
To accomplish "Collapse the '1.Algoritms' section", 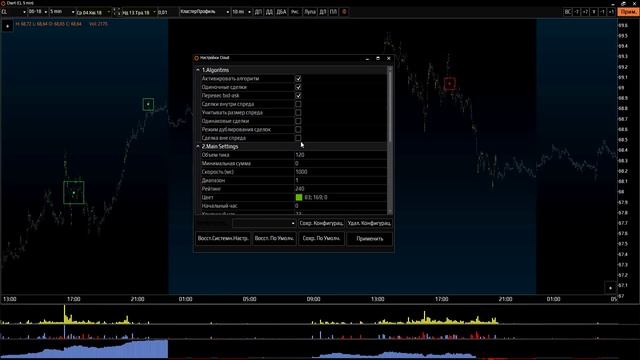I will pyautogui.click(x=198, y=70).
